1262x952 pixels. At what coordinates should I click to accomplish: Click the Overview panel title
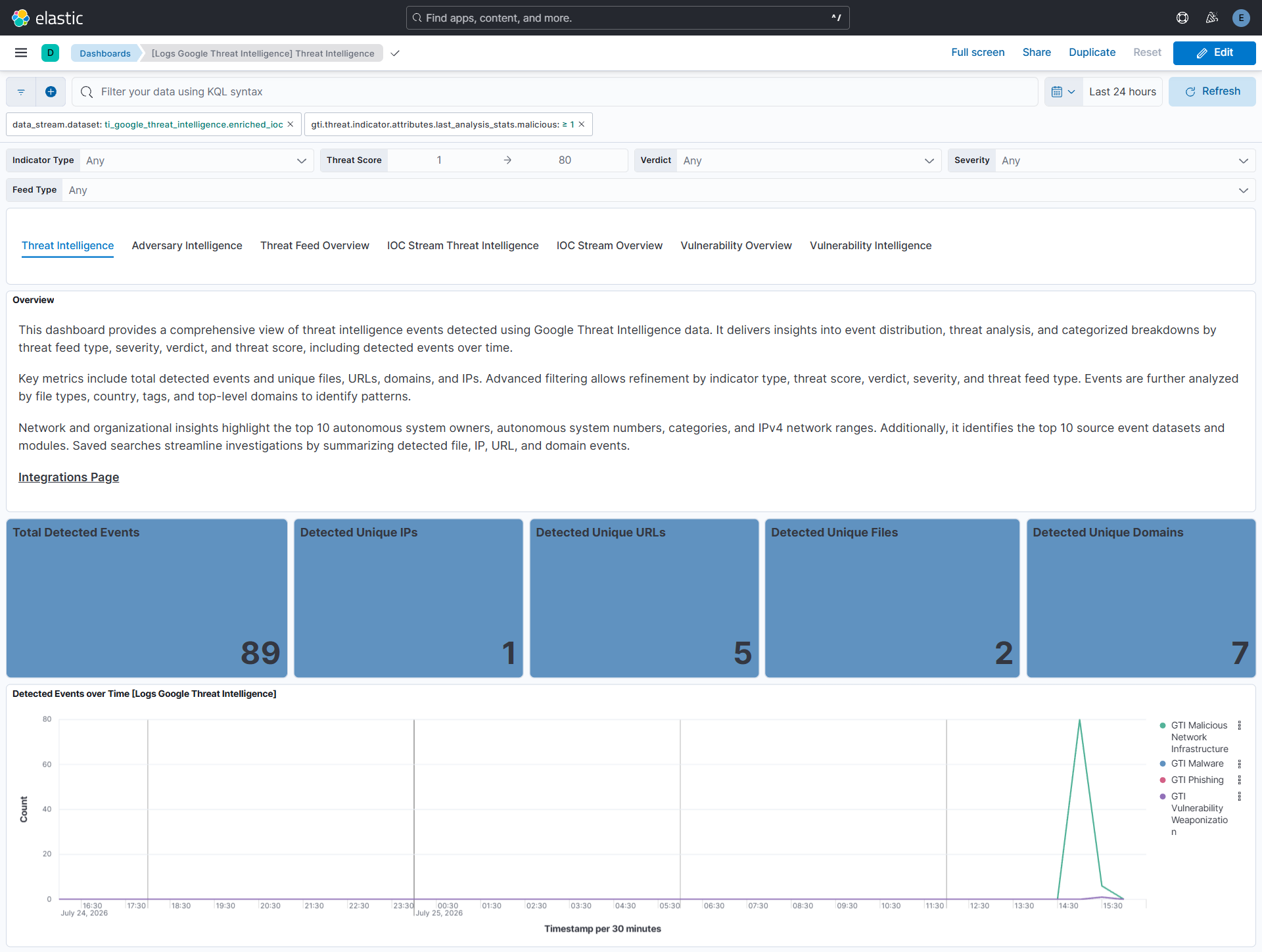pyautogui.click(x=33, y=300)
